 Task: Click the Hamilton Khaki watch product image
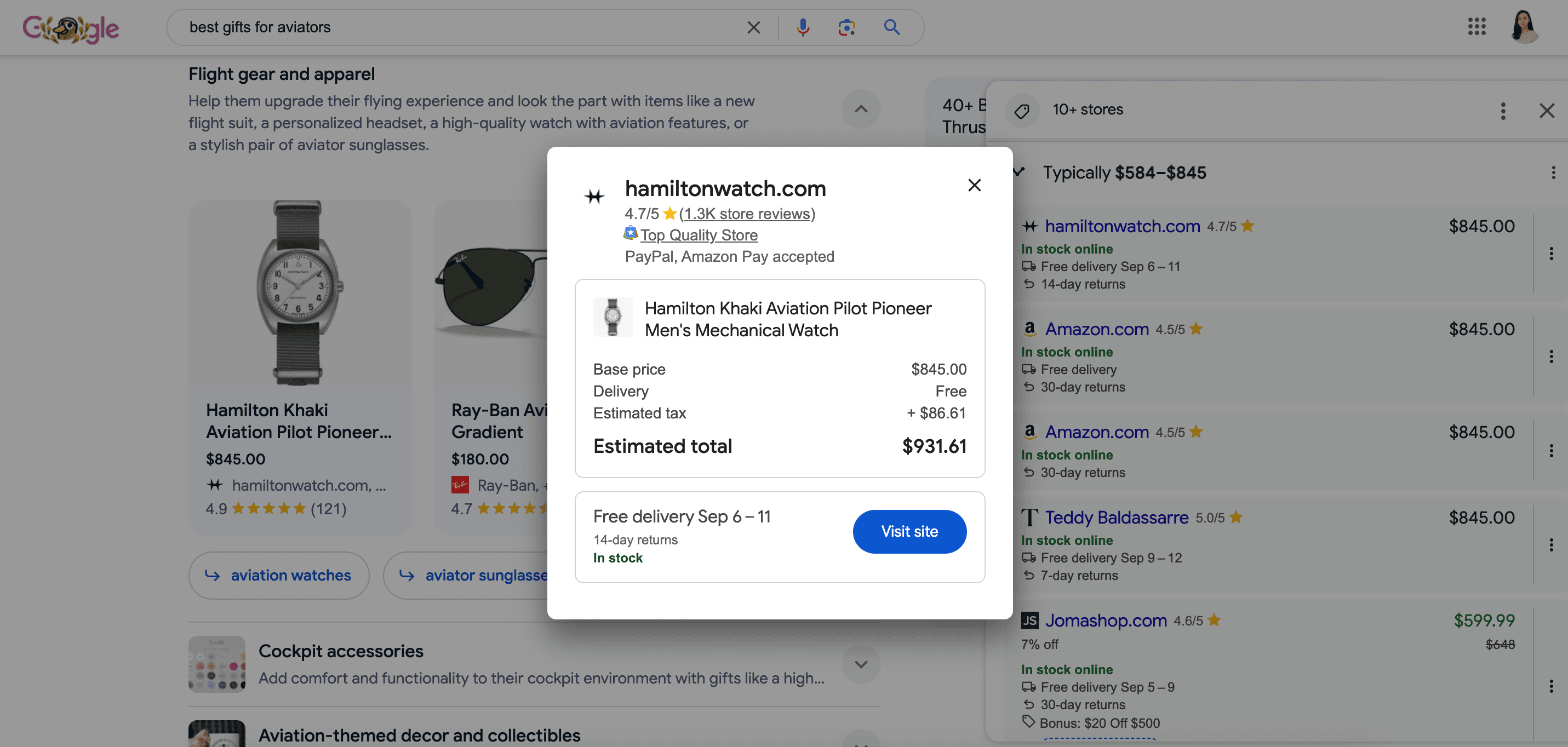point(300,292)
